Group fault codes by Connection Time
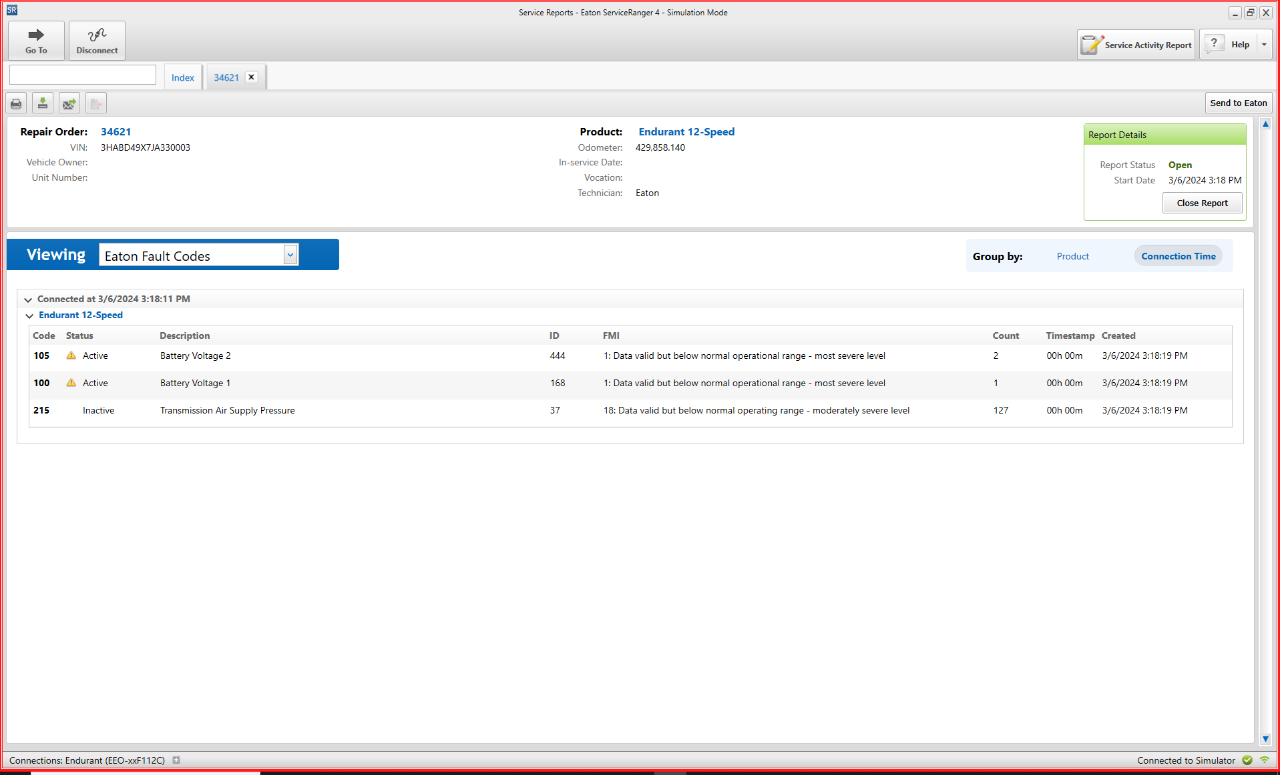This screenshot has width=1280, height=775. pyautogui.click(x=1178, y=256)
